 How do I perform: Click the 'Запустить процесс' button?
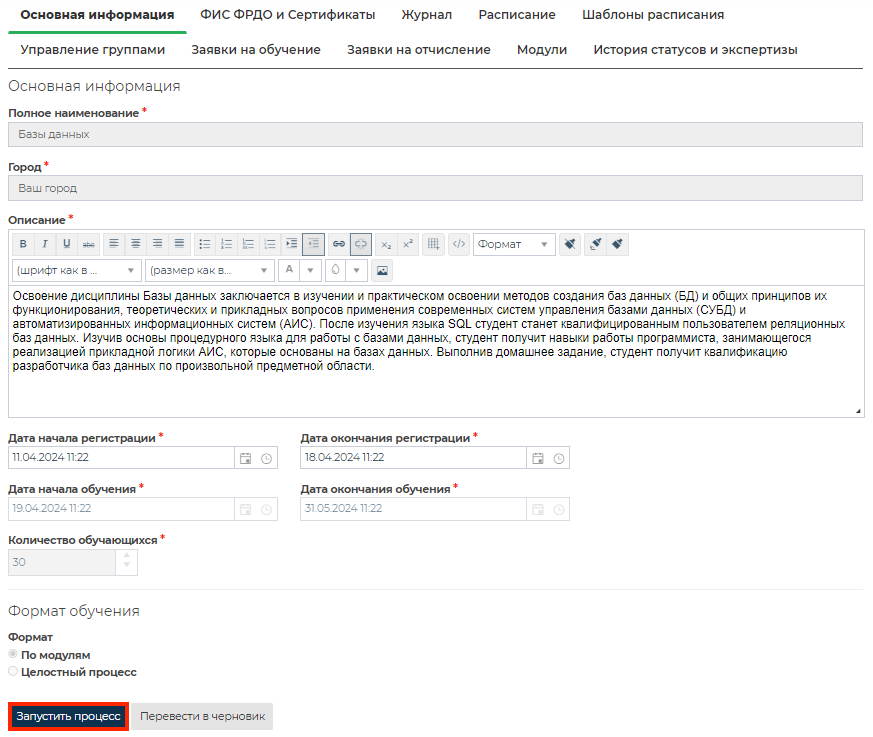(x=69, y=717)
